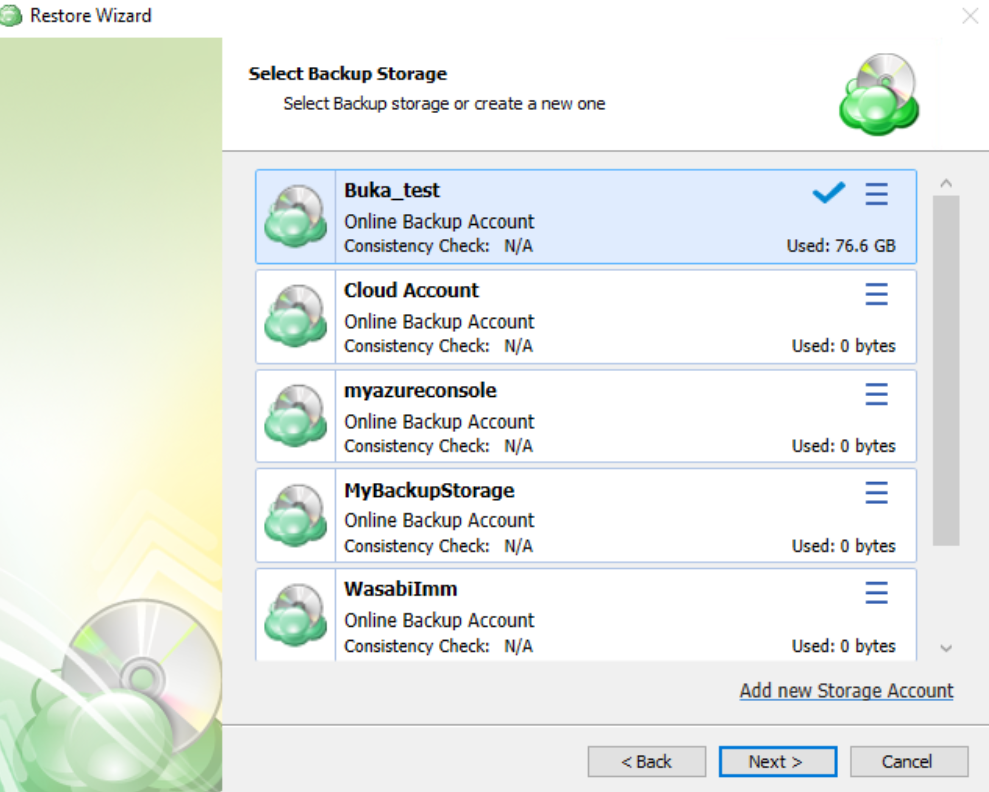Open the hamburger menu for myazureconsole
989x792 pixels.
click(x=876, y=394)
